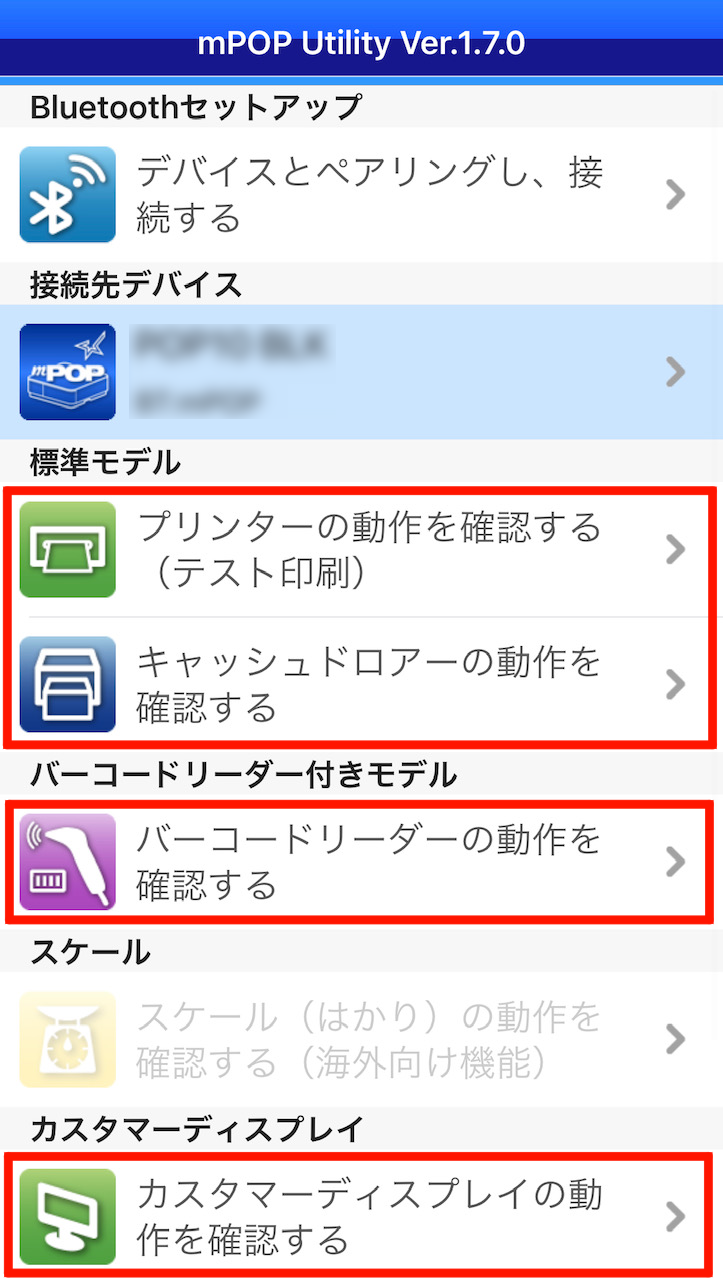Select デバイスとペアリングし、接続する text
Viewport: 723px width, 1280px height.
(369, 195)
